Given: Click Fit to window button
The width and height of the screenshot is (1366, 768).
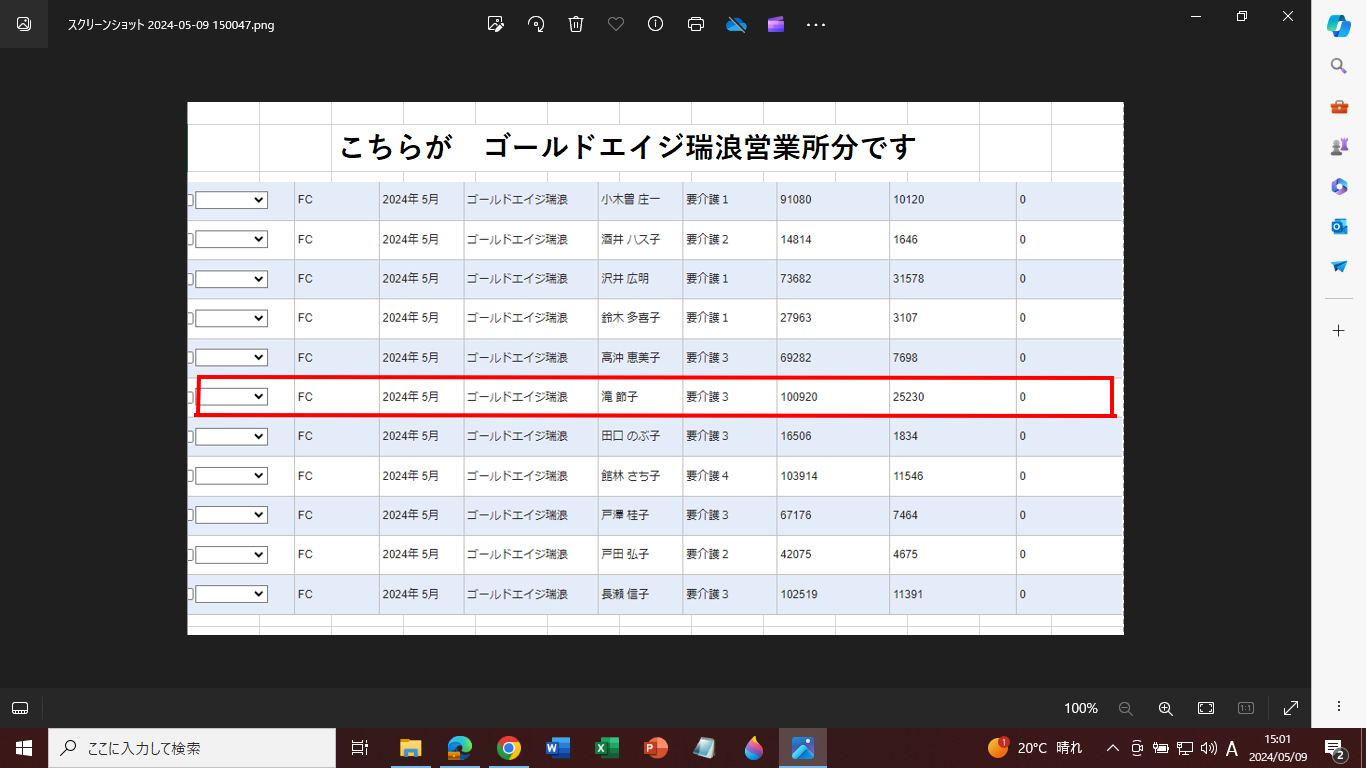Looking at the screenshot, I should tap(1206, 708).
